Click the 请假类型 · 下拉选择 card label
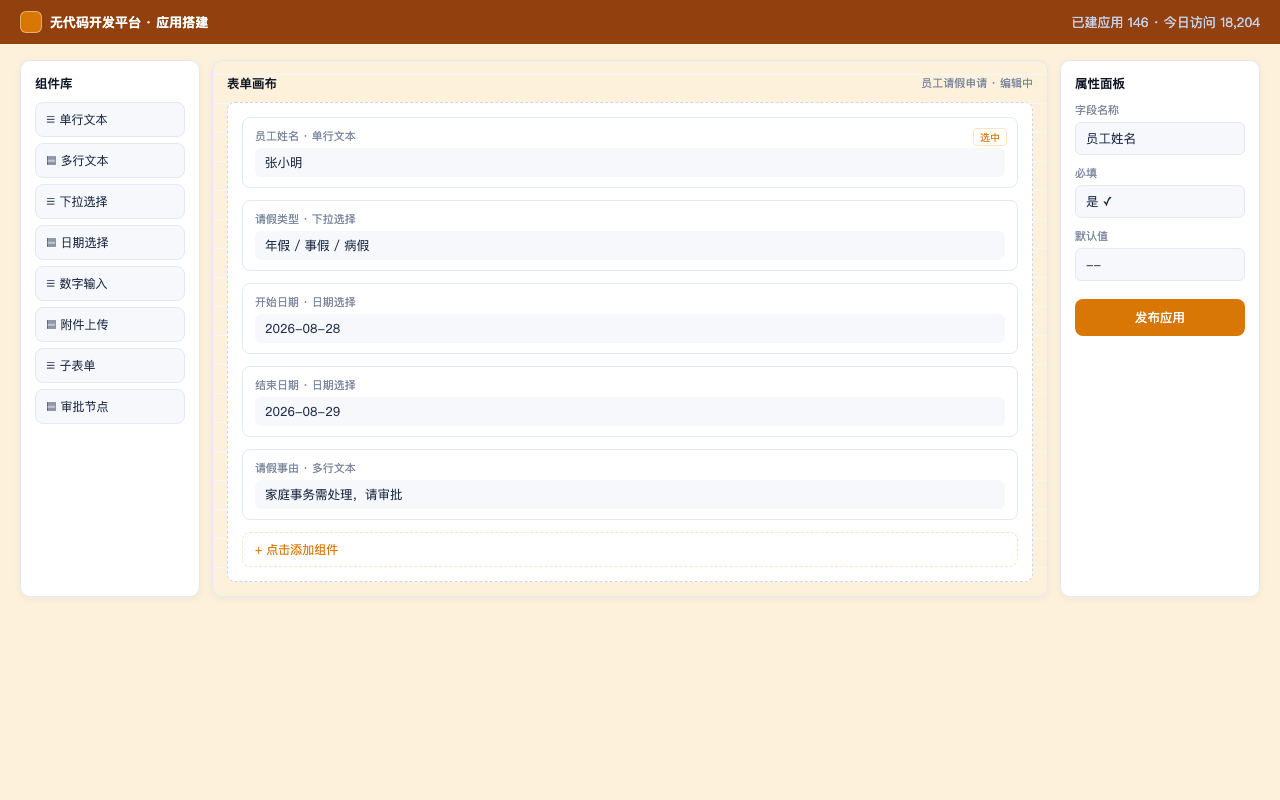This screenshot has width=1280, height=800. [x=305, y=219]
